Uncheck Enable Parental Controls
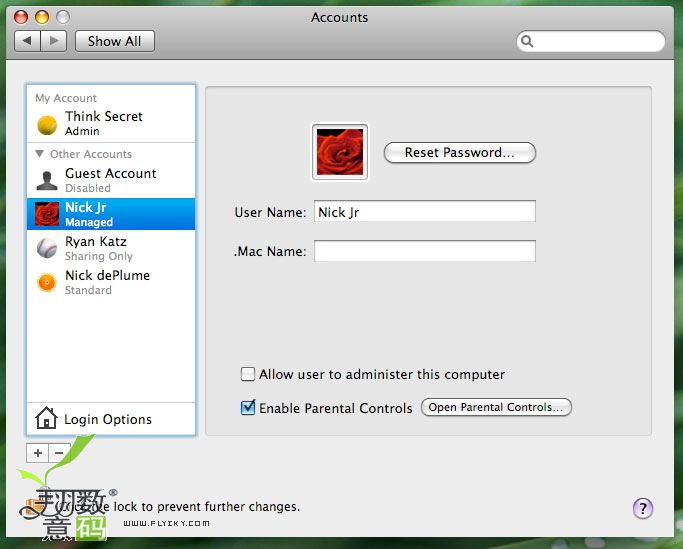The height and width of the screenshot is (549, 683). click(248, 408)
